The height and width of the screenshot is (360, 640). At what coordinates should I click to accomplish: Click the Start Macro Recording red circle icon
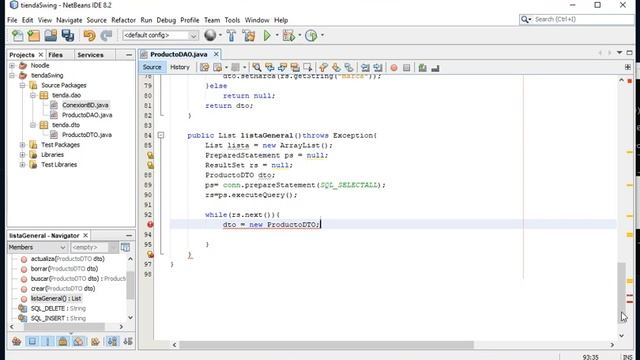point(394,68)
